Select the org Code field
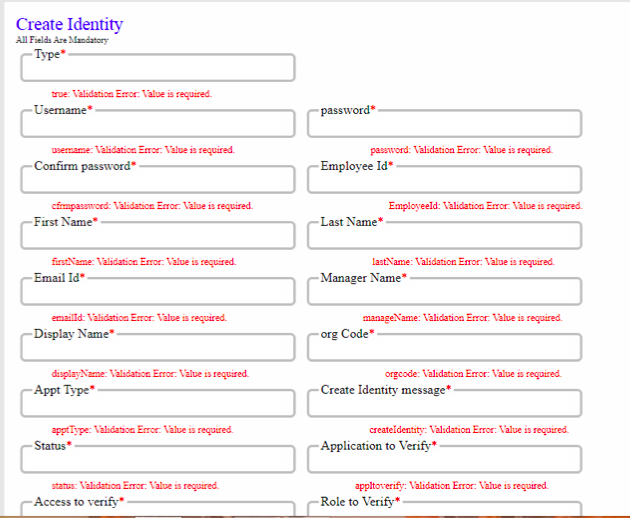Viewport: 630px width, 518px height. [445, 347]
